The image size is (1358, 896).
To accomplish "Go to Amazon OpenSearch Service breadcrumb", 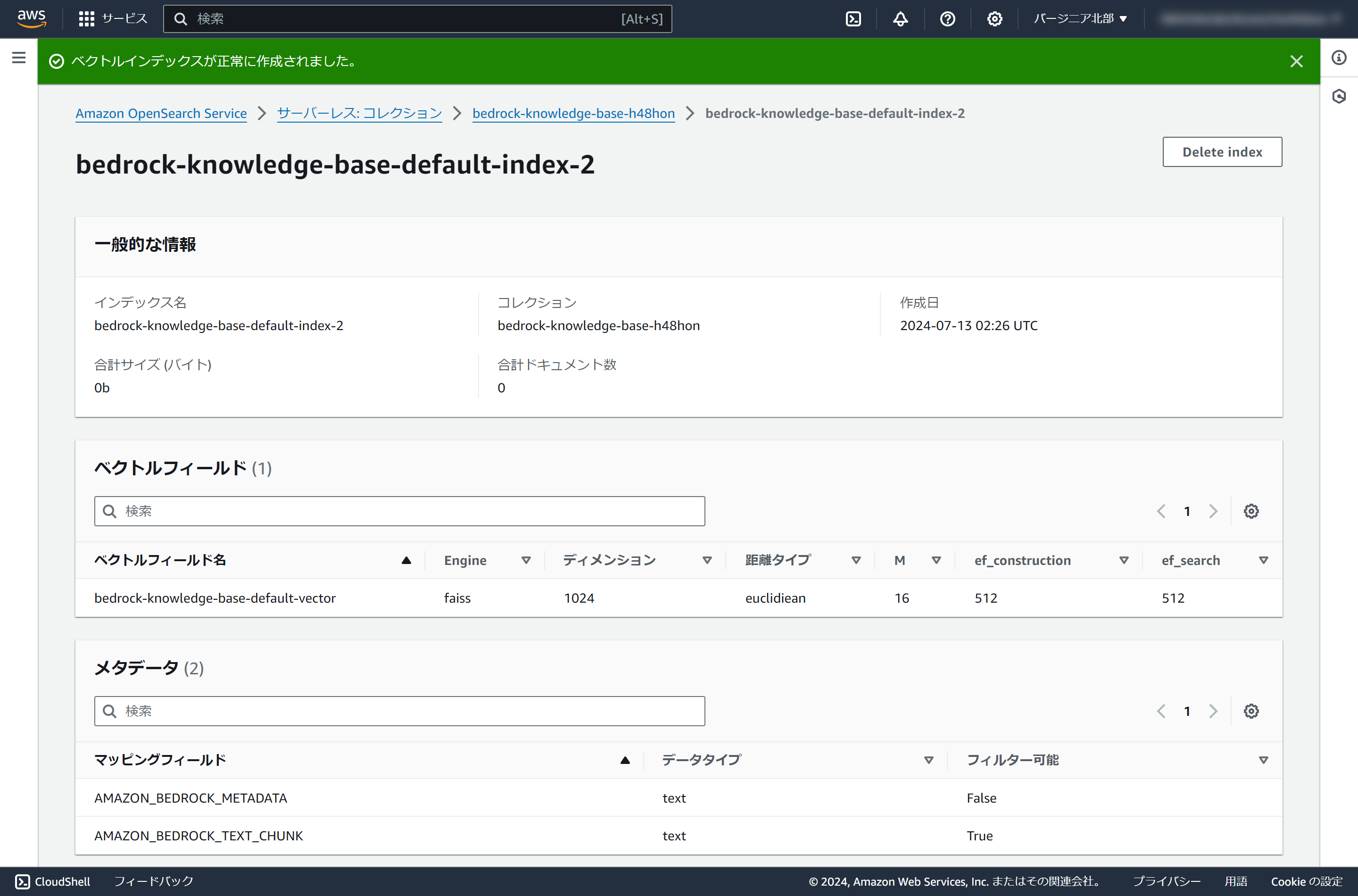I will (x=161, y=113).
